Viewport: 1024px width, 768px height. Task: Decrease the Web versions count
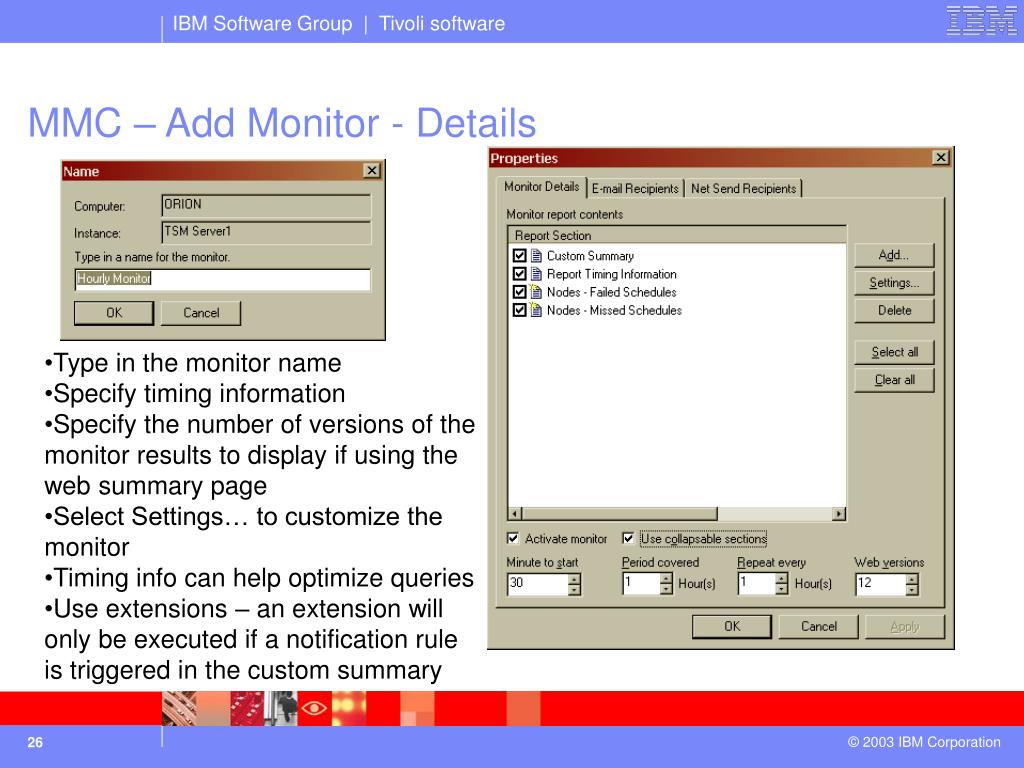912,590
